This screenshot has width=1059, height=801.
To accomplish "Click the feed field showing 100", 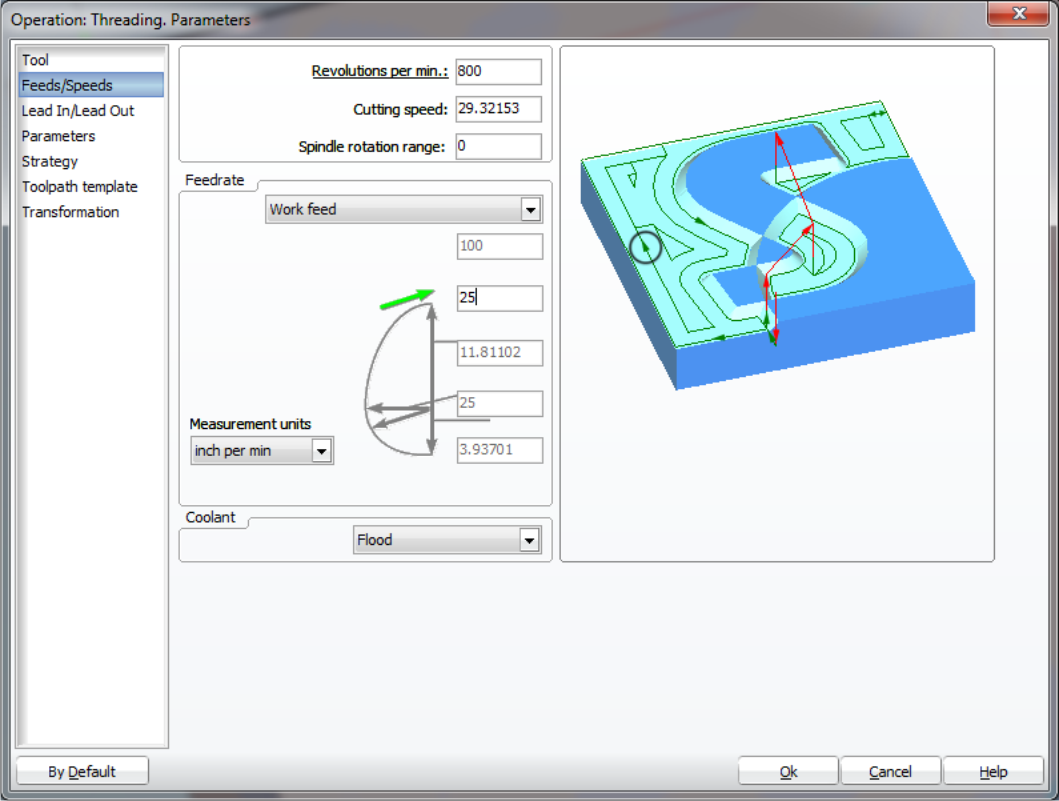I will pyautogui.click(x=500, y=247).
